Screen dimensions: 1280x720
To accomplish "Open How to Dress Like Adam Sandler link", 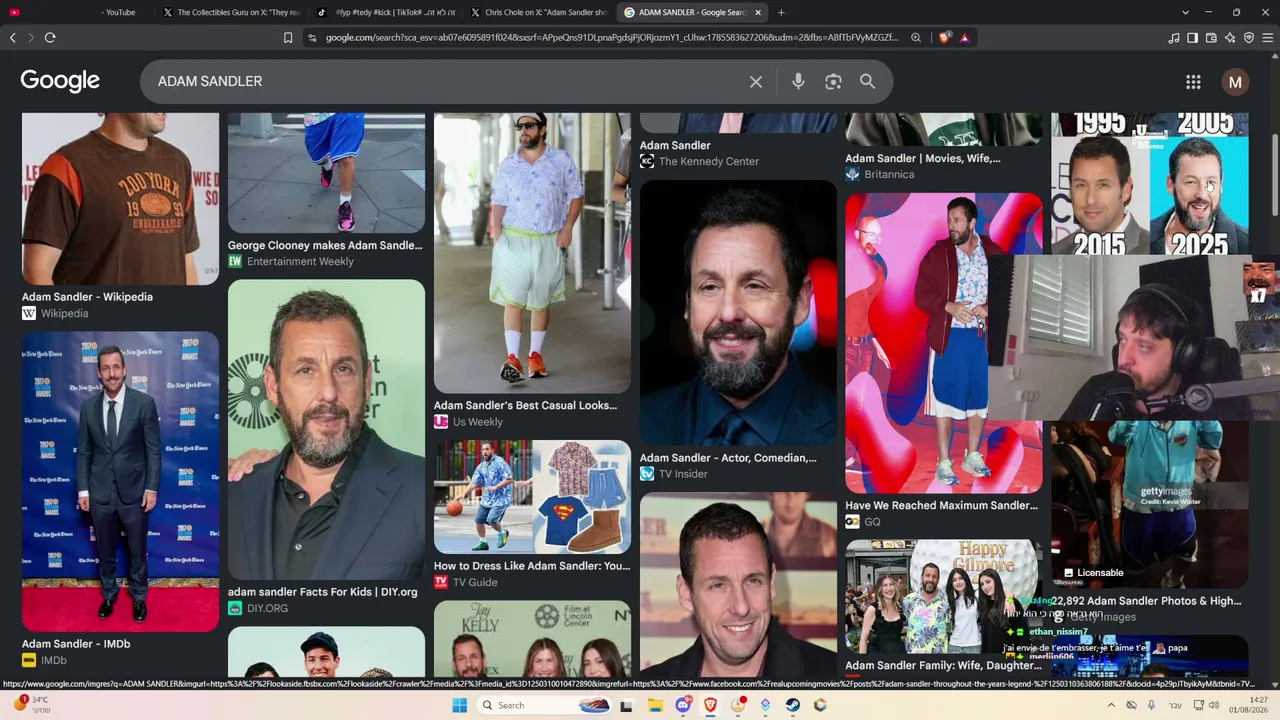I will [532, 566].
